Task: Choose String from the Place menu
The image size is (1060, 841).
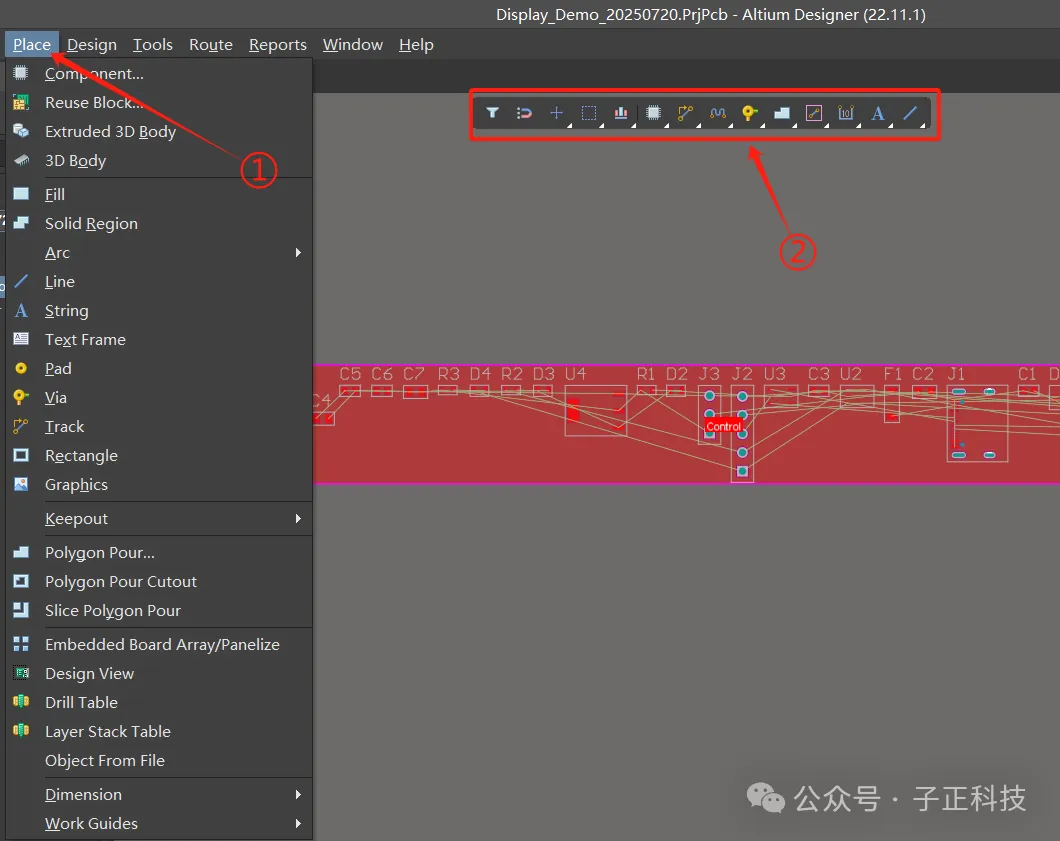Action: (x=159, y=311)
